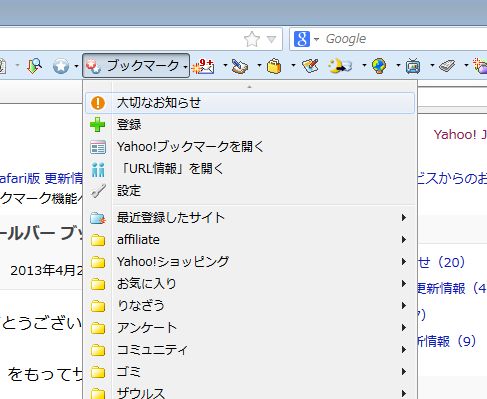Viewport: 487px width, 399px height.
Task: Click the shopping bag toolbar icon
Action: click(x=274, y=66)
